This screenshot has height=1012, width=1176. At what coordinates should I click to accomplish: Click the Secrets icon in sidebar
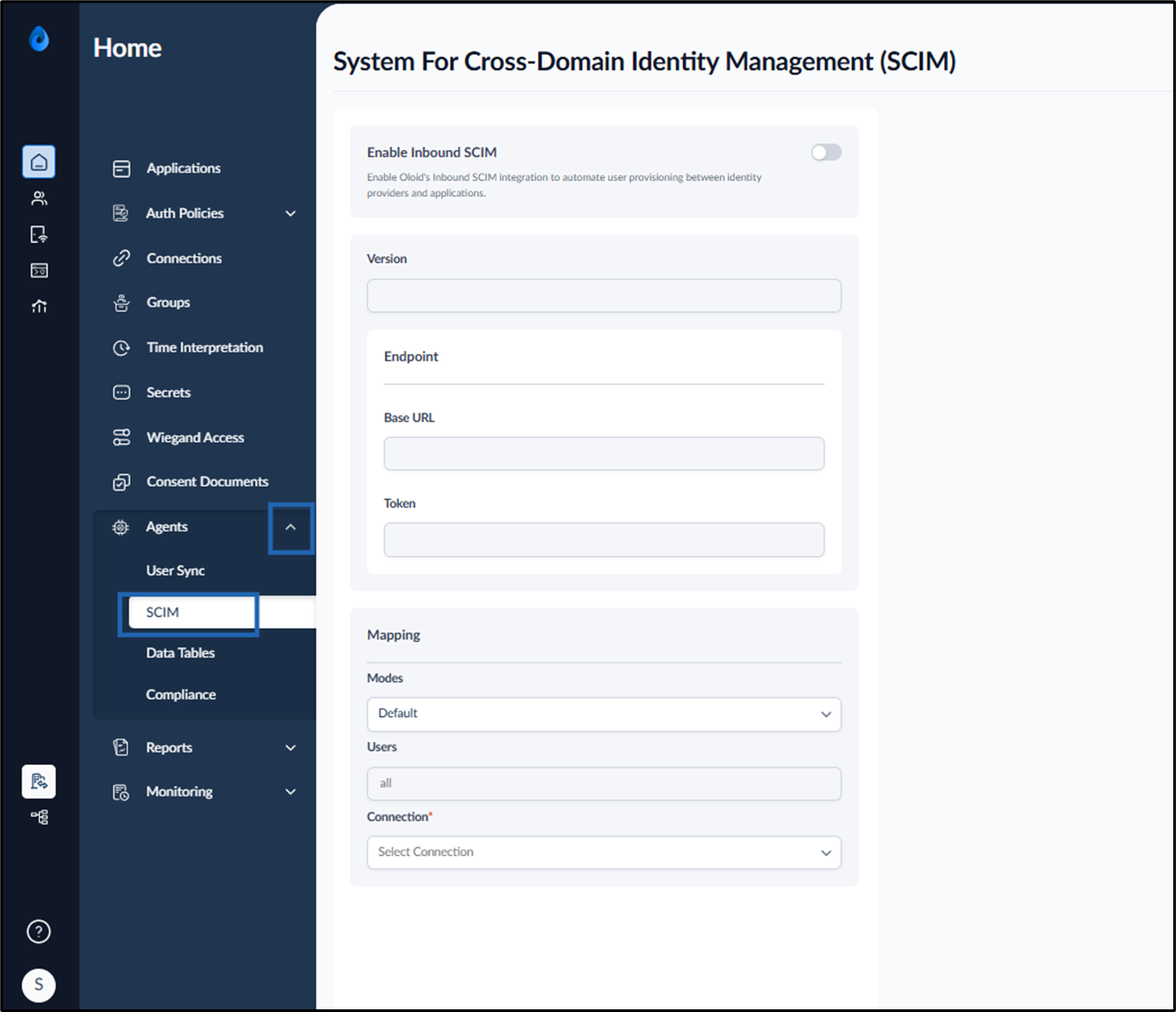[x=122, y=392]
